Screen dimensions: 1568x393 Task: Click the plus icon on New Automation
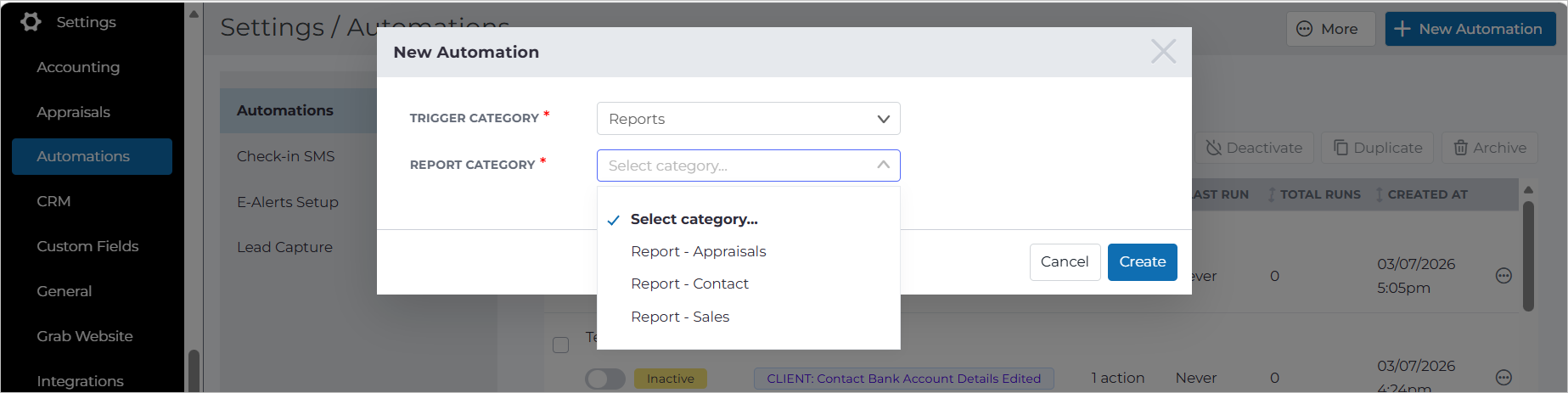click(x=1402, y=29)
